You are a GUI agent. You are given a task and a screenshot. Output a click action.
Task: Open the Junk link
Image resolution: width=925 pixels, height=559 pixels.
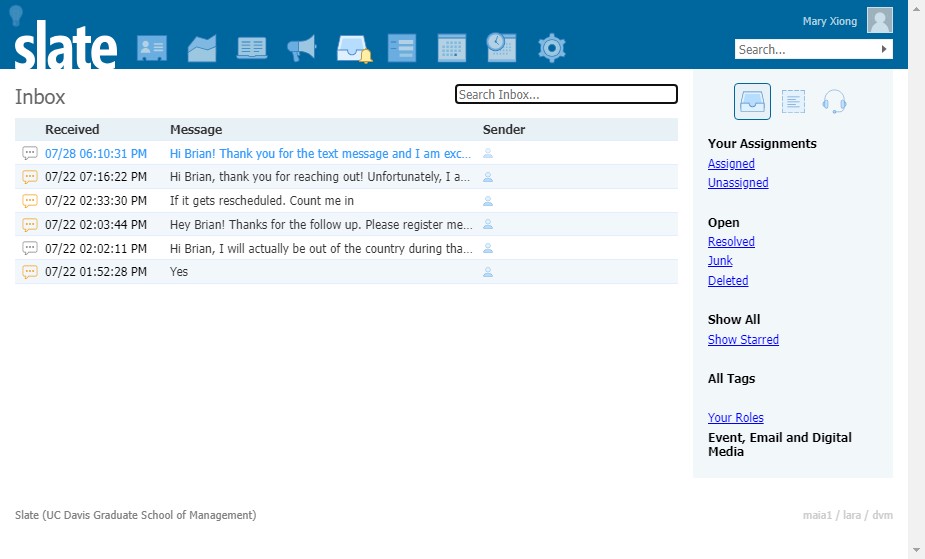[720, 261]
